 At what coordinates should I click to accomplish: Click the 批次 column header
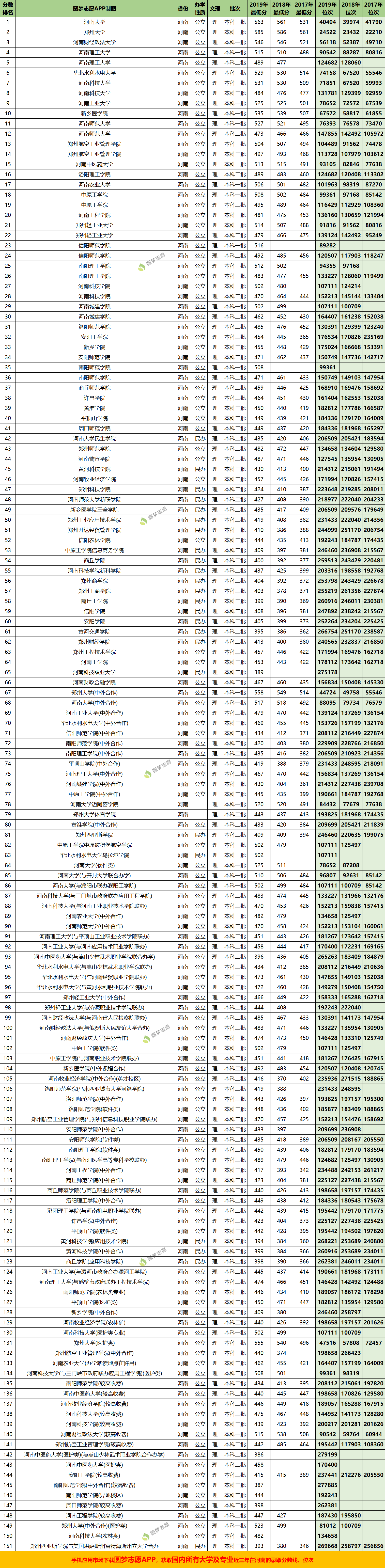(235, 9)
